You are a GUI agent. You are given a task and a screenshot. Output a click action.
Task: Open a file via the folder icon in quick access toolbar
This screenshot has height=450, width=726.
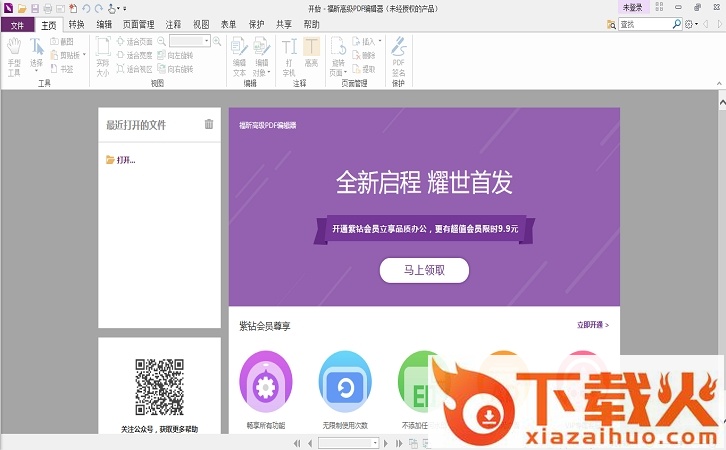pyautogui.click(x=21, y=8)
